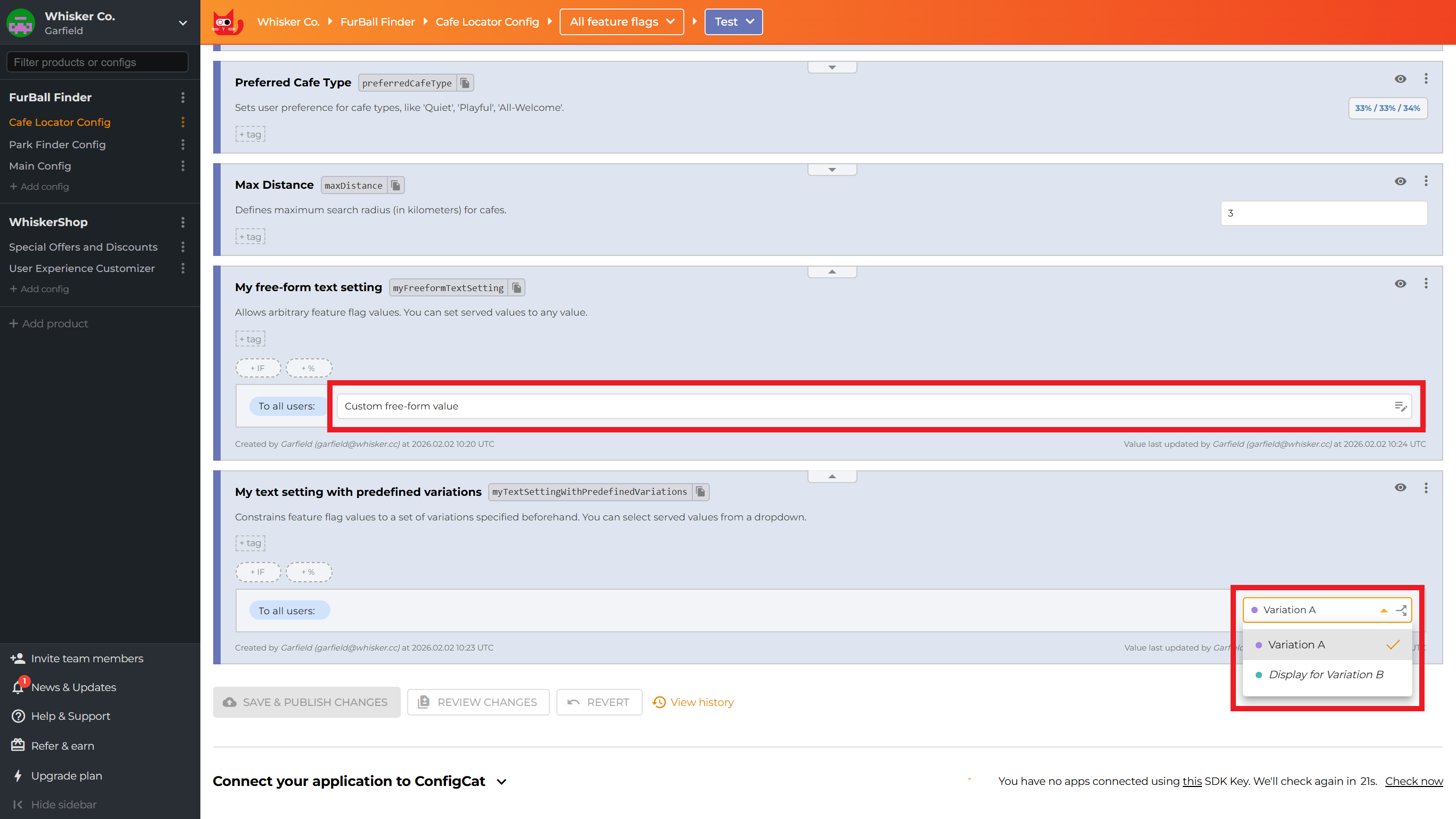Open News & Updates bell notifications
The height and width of the screenshot is (819, 1456).
18,687
